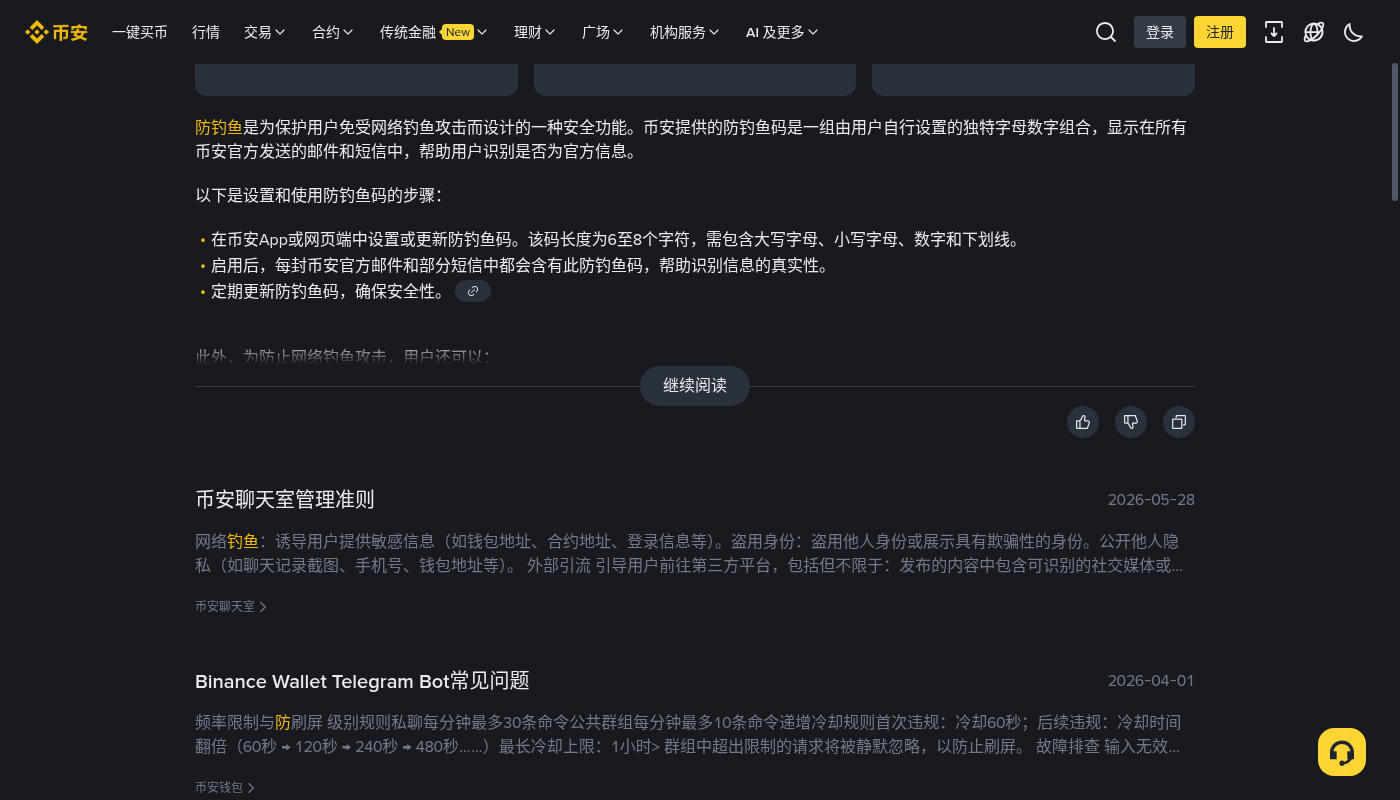Click the Telegram Bot summary starting 频率限制与防刷屏

tap(689, 735)
